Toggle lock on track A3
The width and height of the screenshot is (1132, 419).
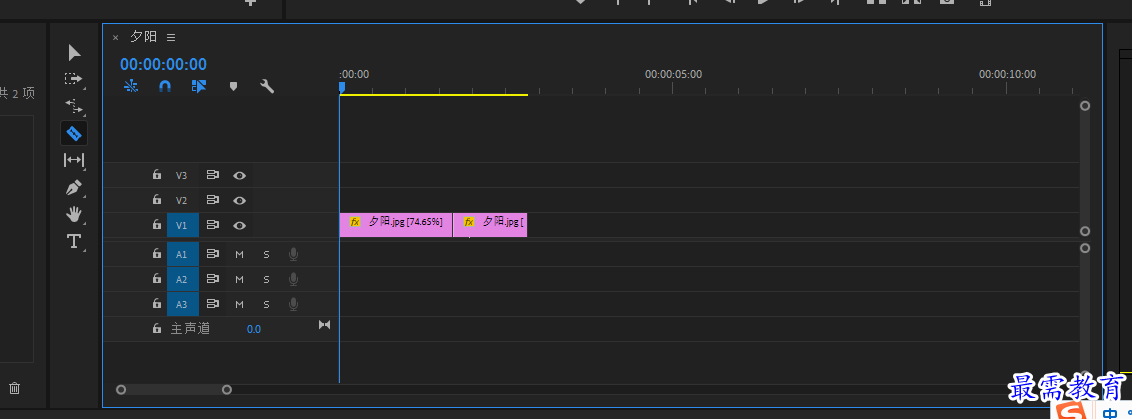(x=157, y=303)
